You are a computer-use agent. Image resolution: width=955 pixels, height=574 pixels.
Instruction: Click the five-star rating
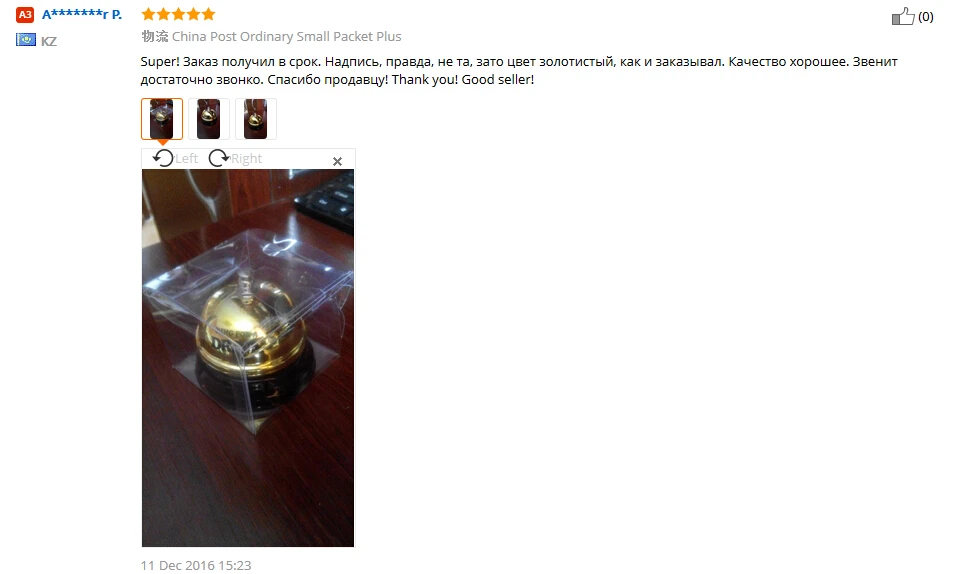pyautogui.click(x=178, y=14)
